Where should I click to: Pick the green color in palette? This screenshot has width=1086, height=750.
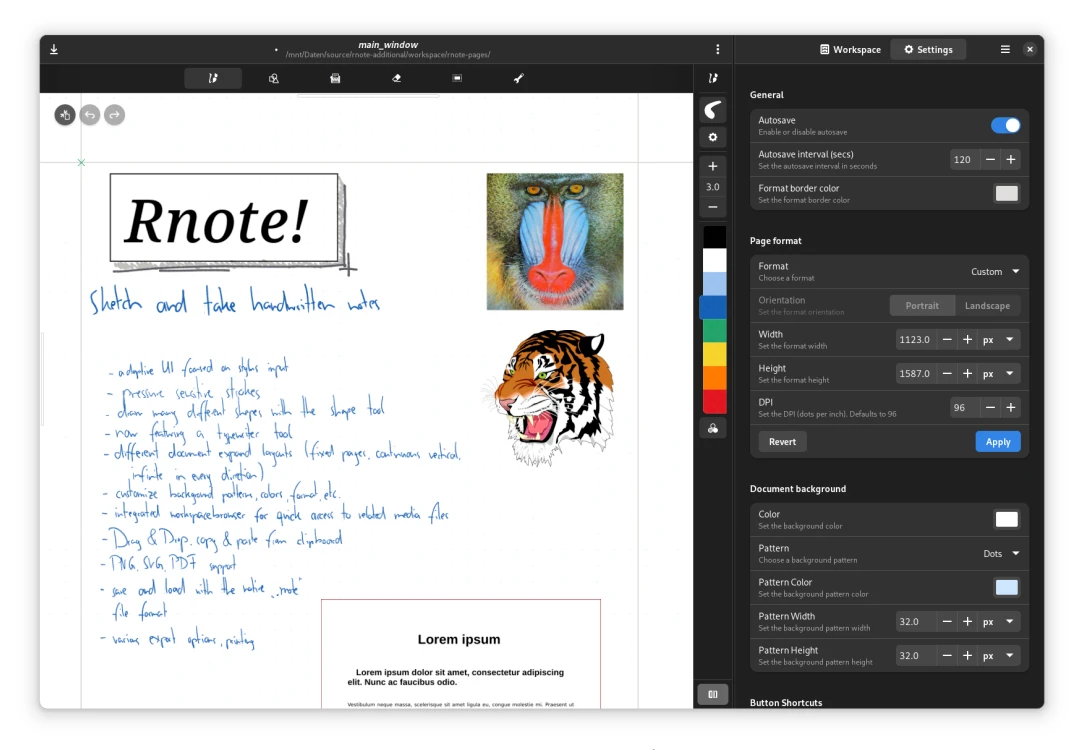pyautogui.click(x=714, y=331)
